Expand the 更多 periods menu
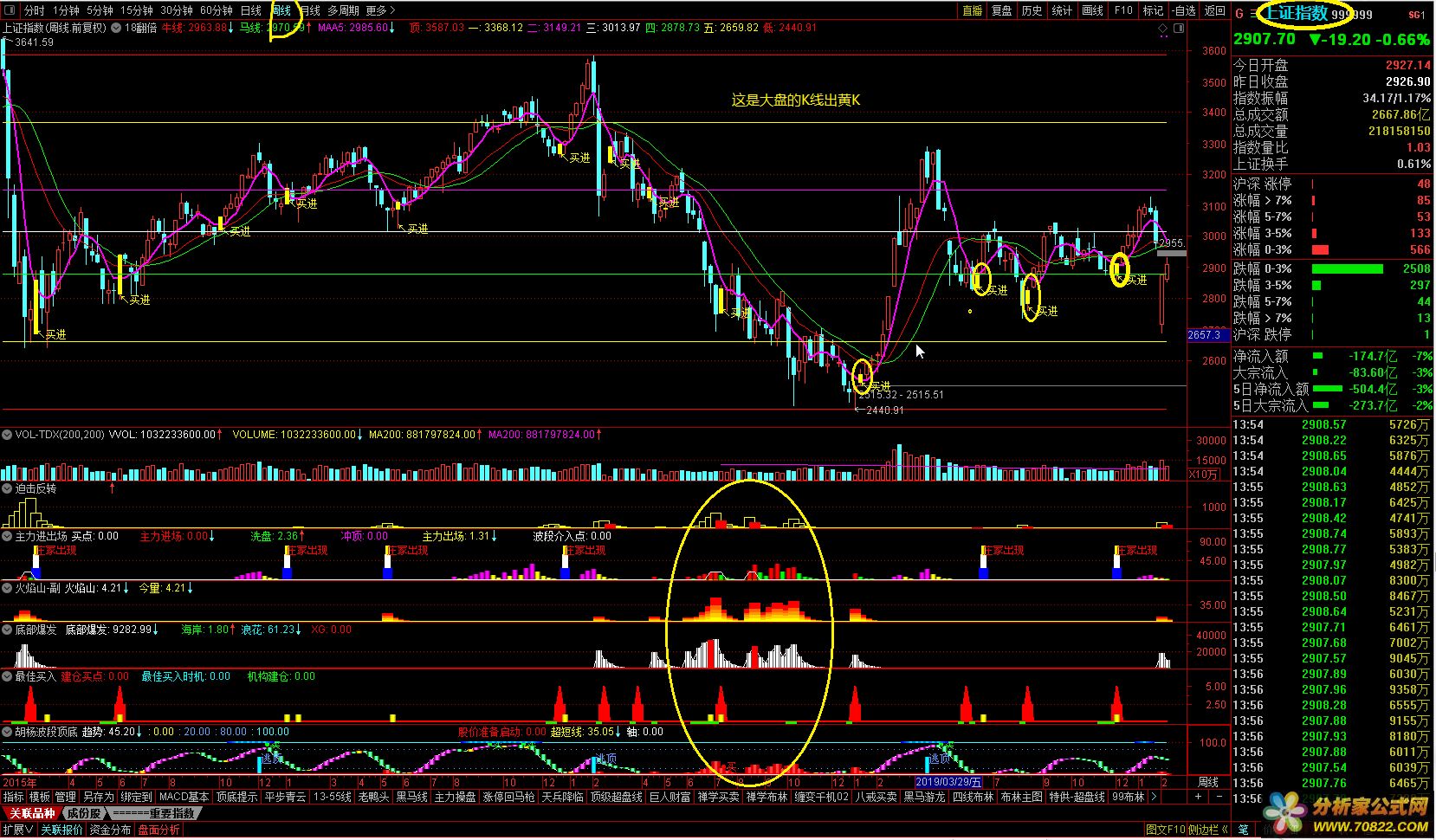Viewport: 1436px width, 840px height. click(379, 10)
